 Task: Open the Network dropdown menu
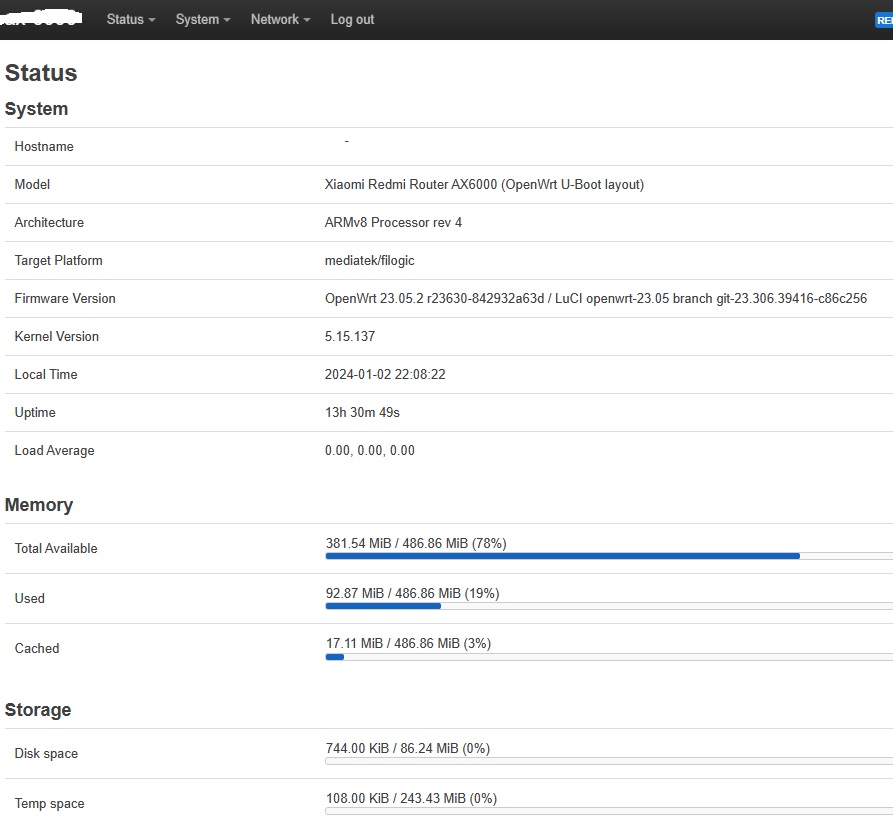[280, 19]
